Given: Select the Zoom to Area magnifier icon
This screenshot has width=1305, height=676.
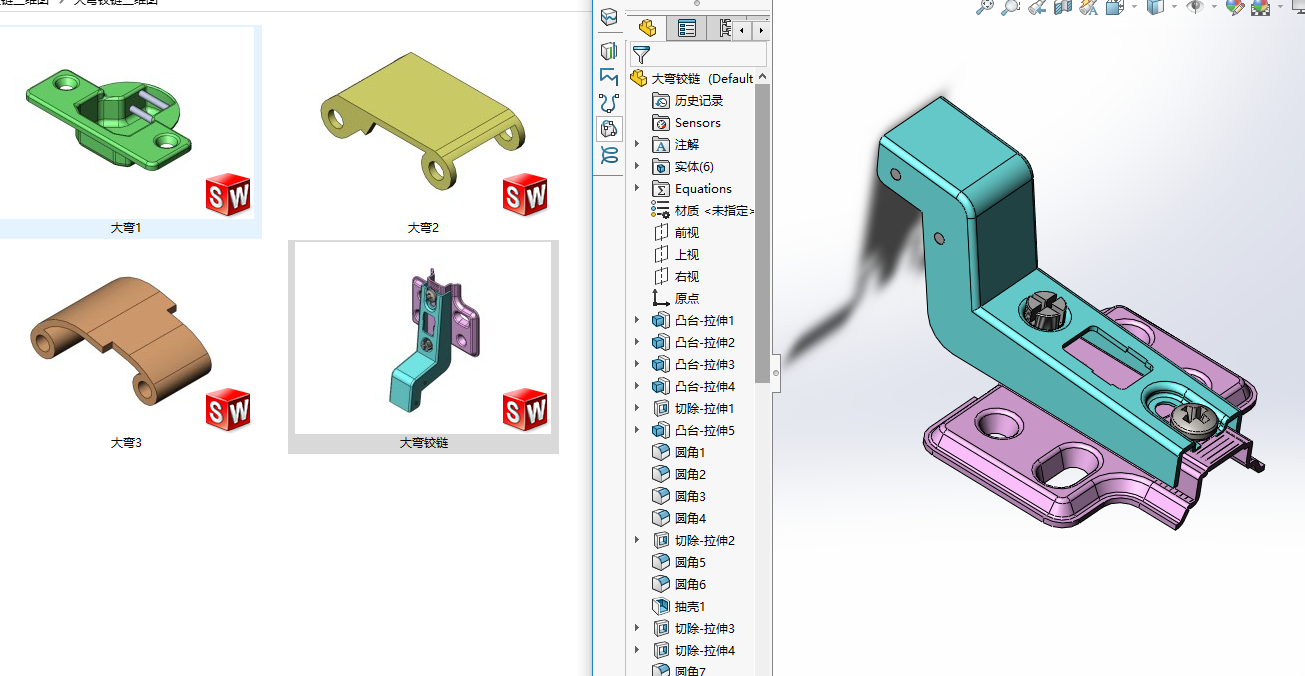Looking at the screenshot, I should pyautogui.click(x=1010, y=6).
